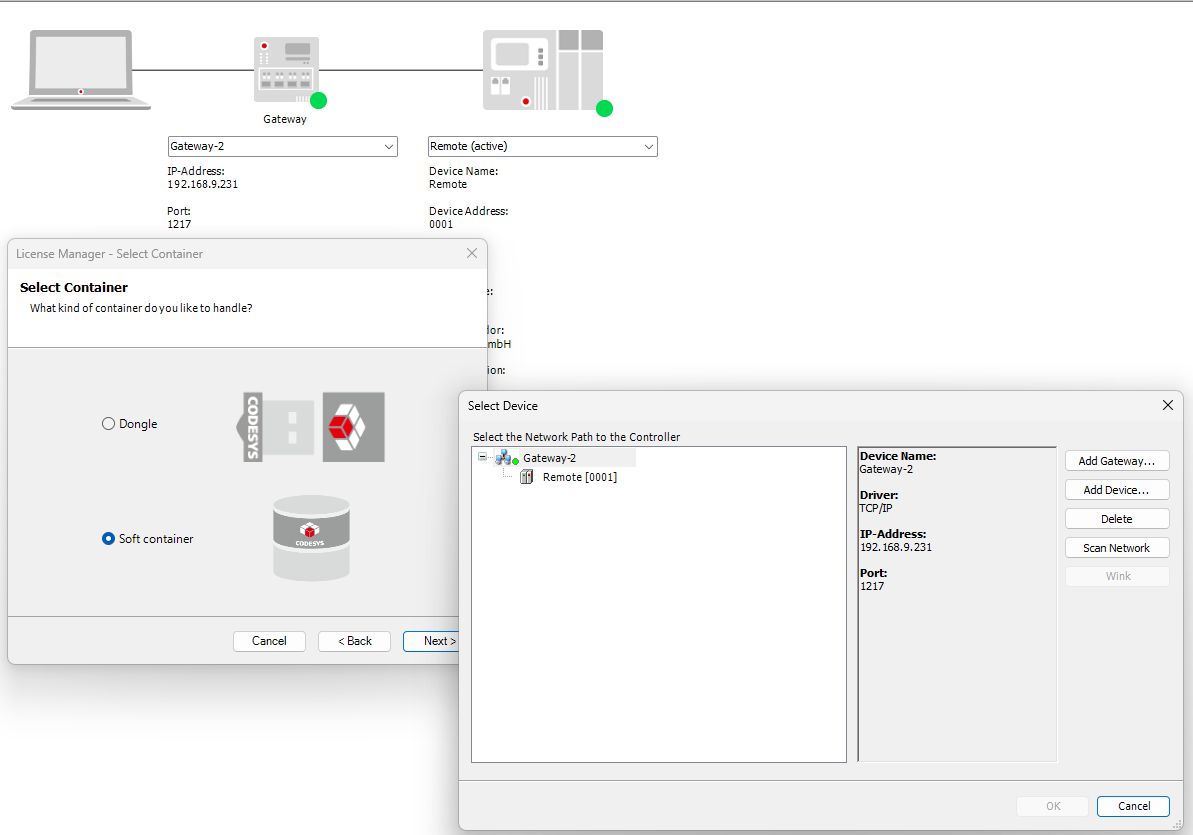Click the CODESYS soft container database image
This screenshot has height=835, width=1193.
pos(311,538)
